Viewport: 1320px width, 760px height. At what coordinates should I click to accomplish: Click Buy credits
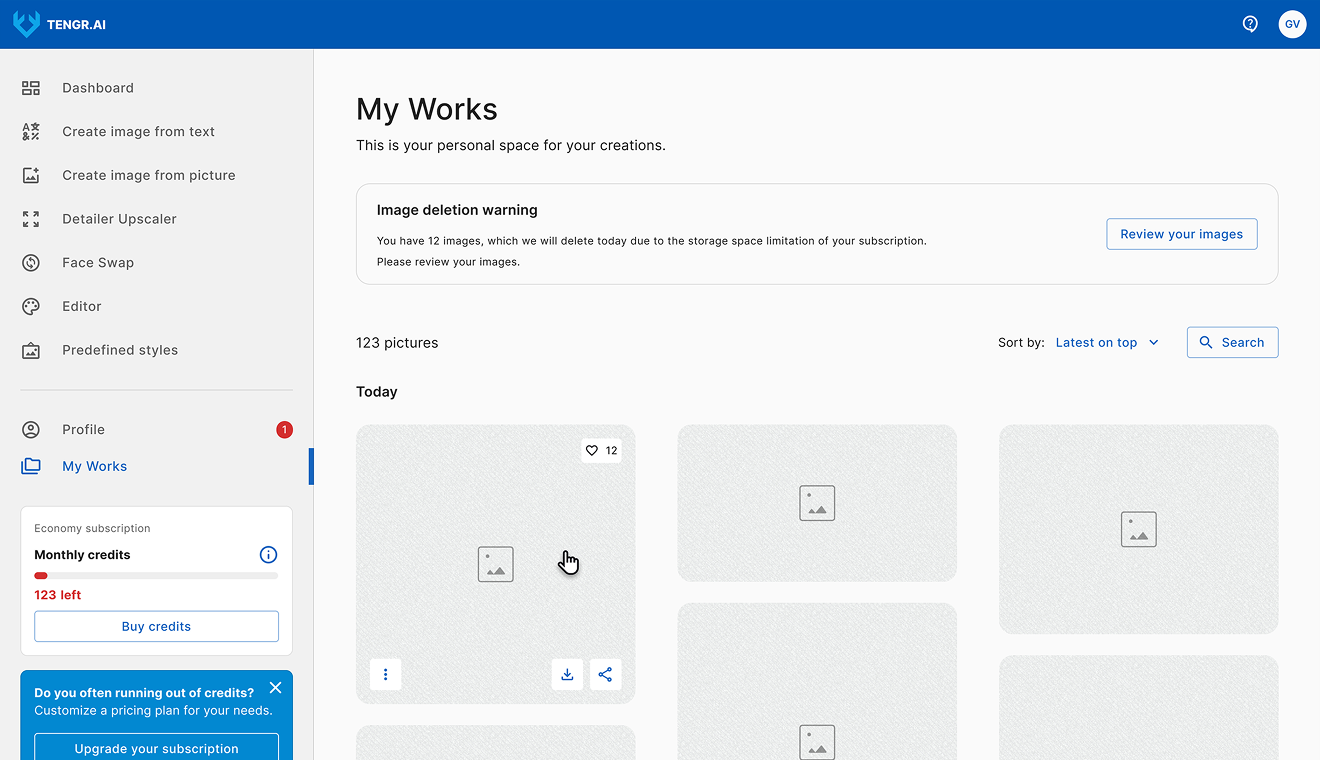[156, 626]
